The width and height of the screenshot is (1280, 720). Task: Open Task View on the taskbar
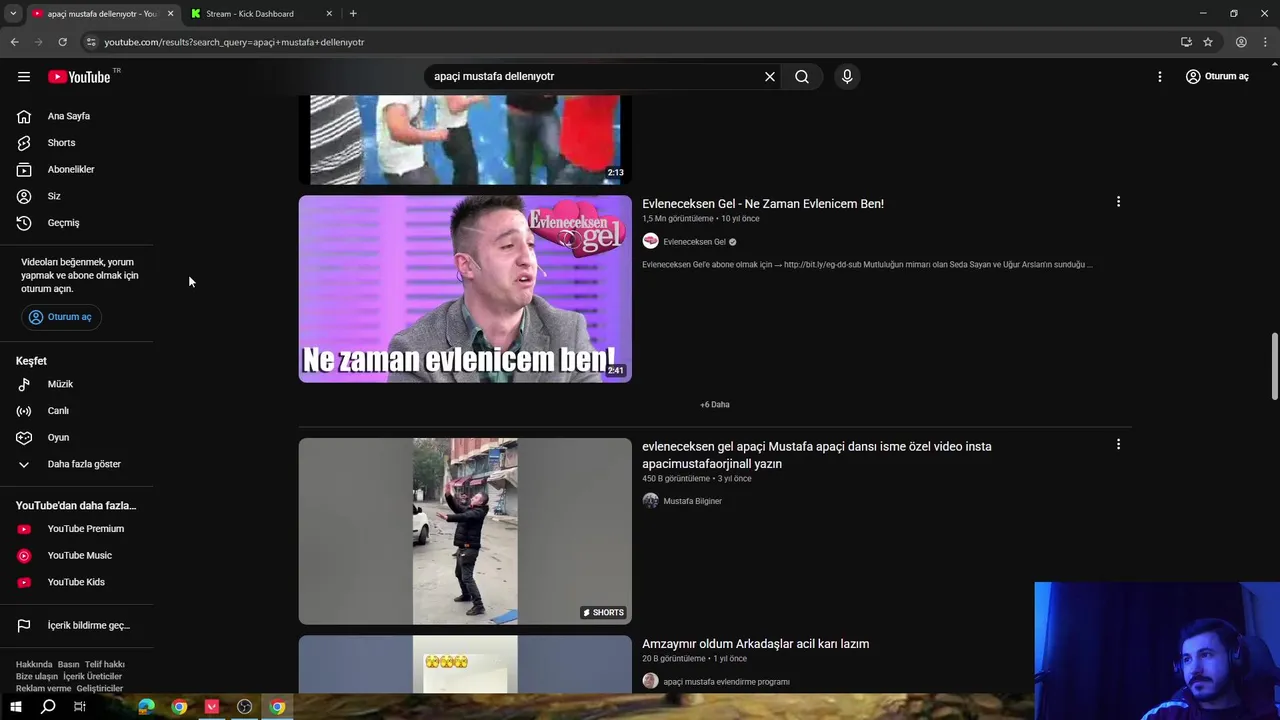[x=80, y=707]
